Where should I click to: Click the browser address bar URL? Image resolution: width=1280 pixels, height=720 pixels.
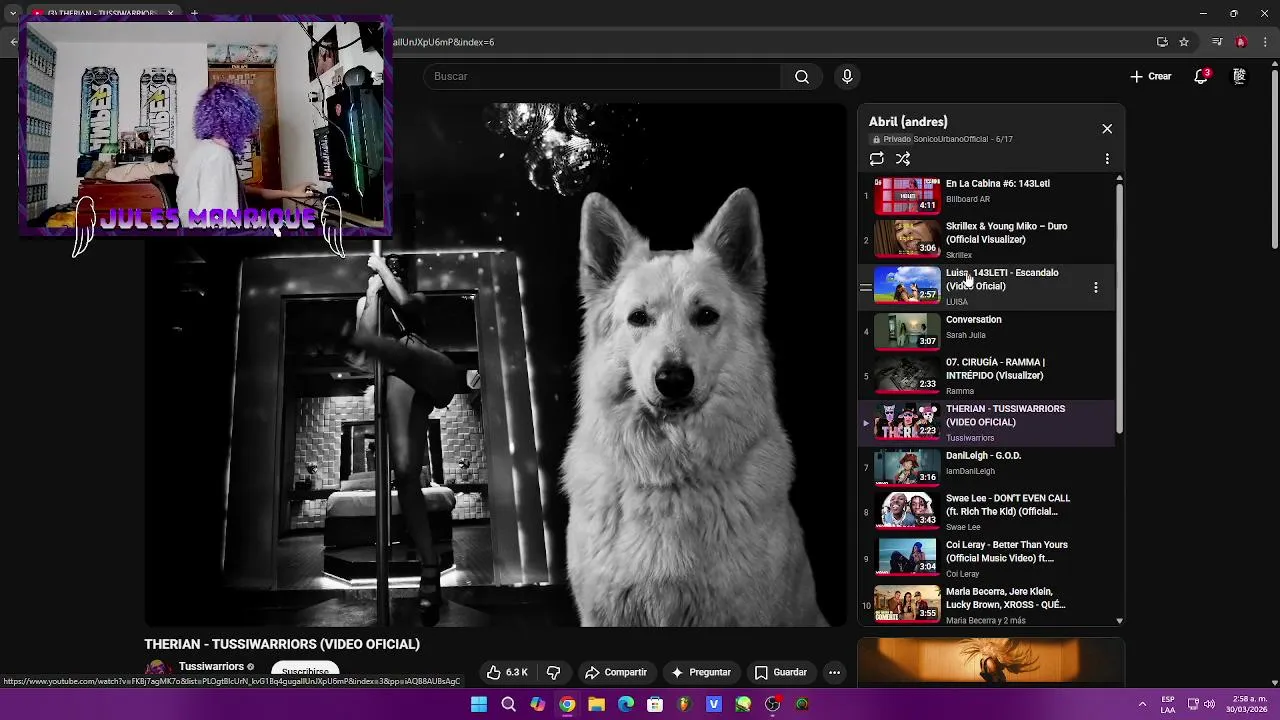[443, 42]
